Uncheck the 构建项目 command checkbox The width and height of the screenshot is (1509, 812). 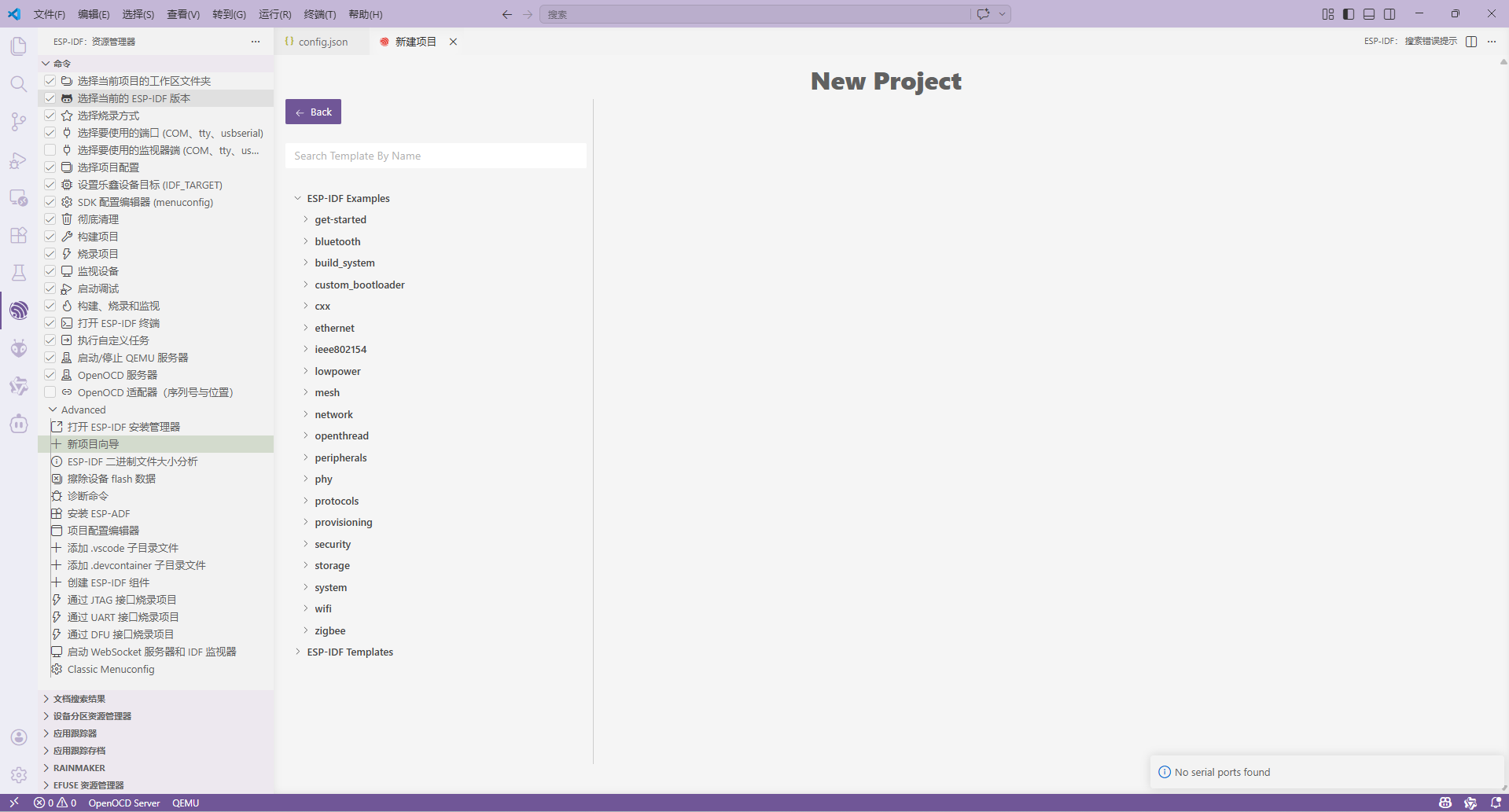click(50, 237)
